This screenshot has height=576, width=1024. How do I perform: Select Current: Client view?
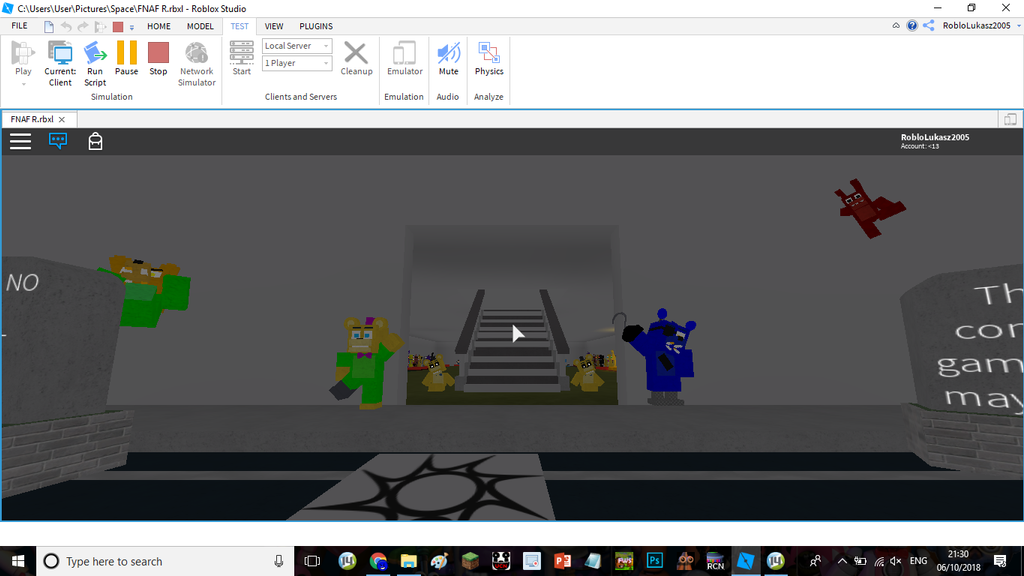click(x=60, y=64)
